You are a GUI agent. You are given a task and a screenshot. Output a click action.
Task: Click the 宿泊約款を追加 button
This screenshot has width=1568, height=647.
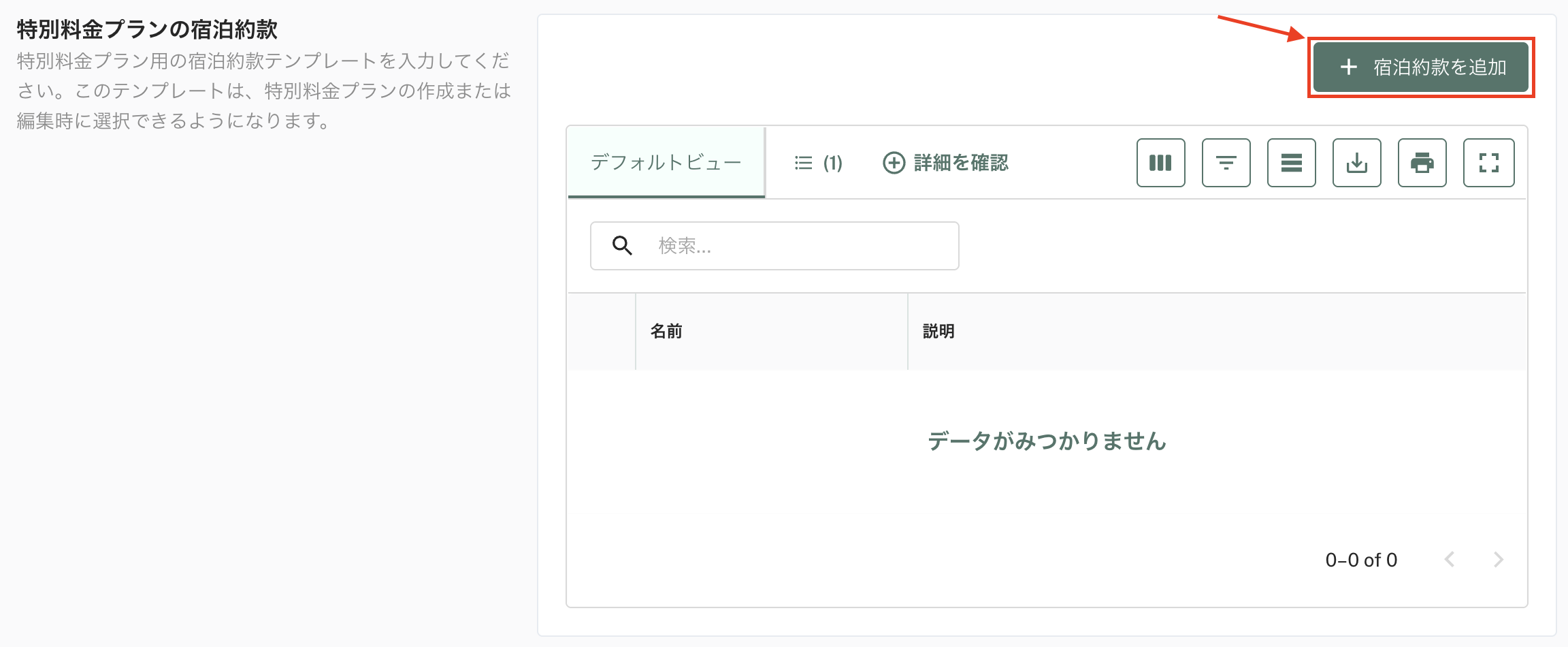pyautogui.click(x=1421, y=67)
